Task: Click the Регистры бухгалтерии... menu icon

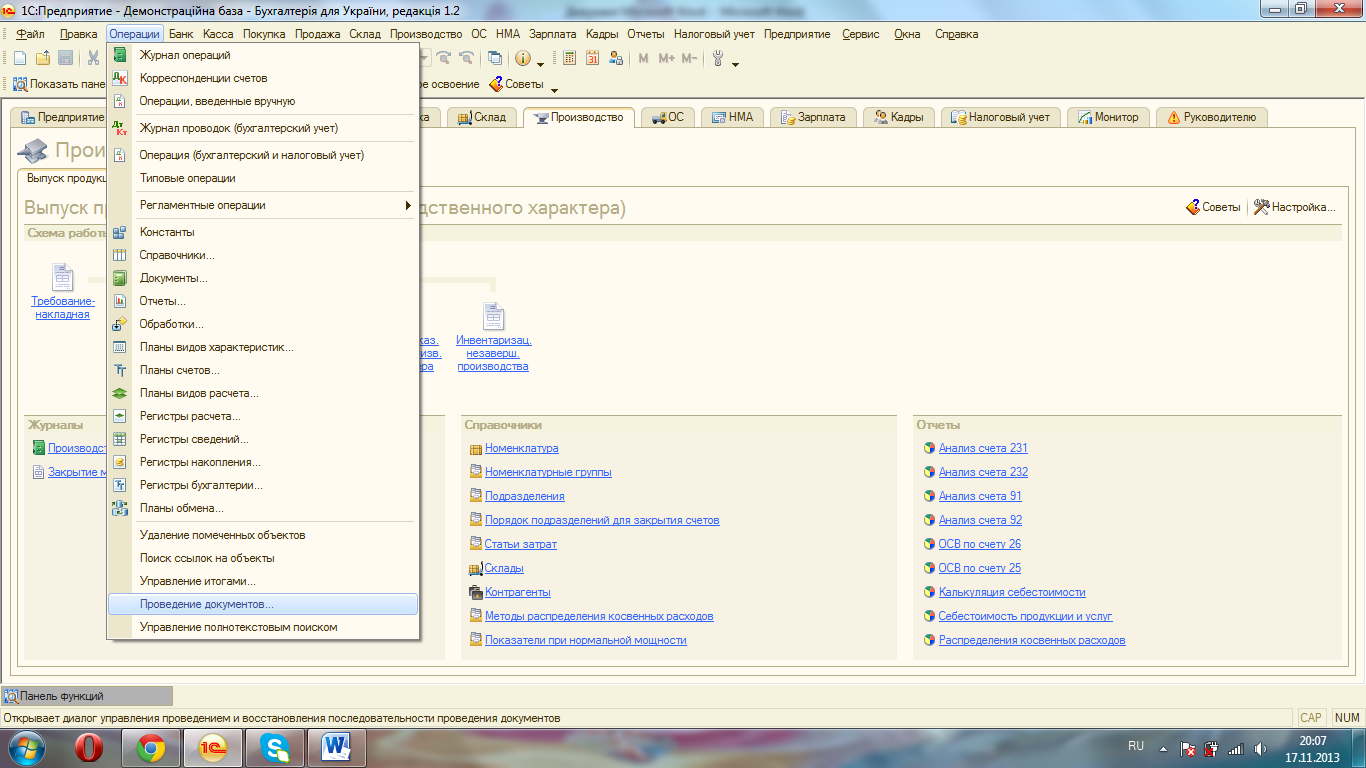Action: [120, 485]
